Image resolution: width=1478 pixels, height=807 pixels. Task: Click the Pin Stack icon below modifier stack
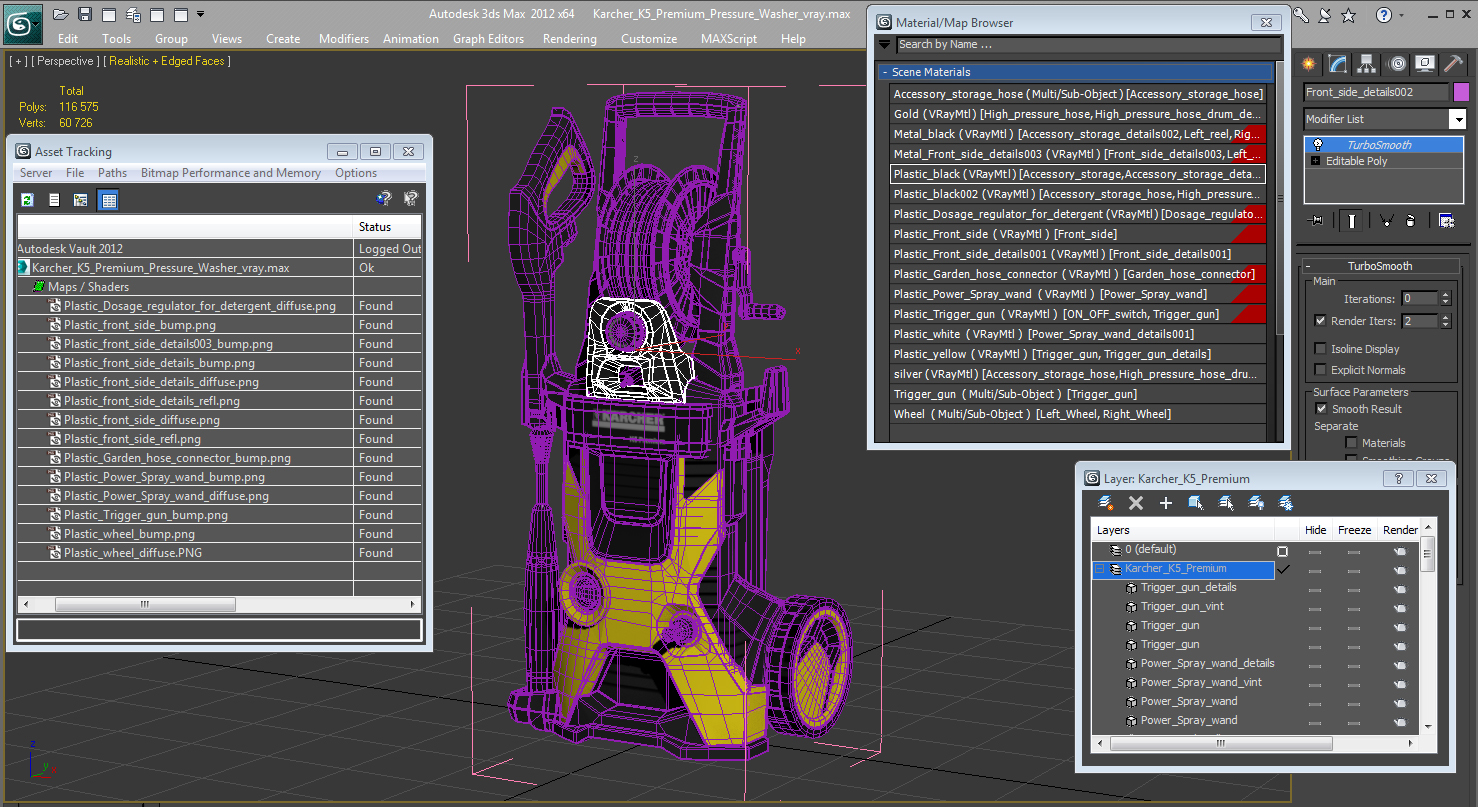pos(1316,221)
